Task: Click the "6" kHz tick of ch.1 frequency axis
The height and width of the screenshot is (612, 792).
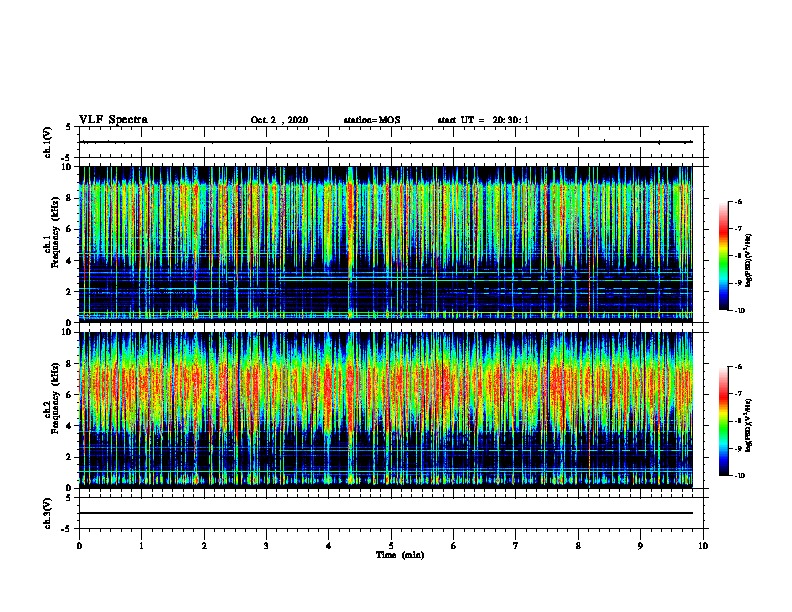Action: click(x=70, y=229)
